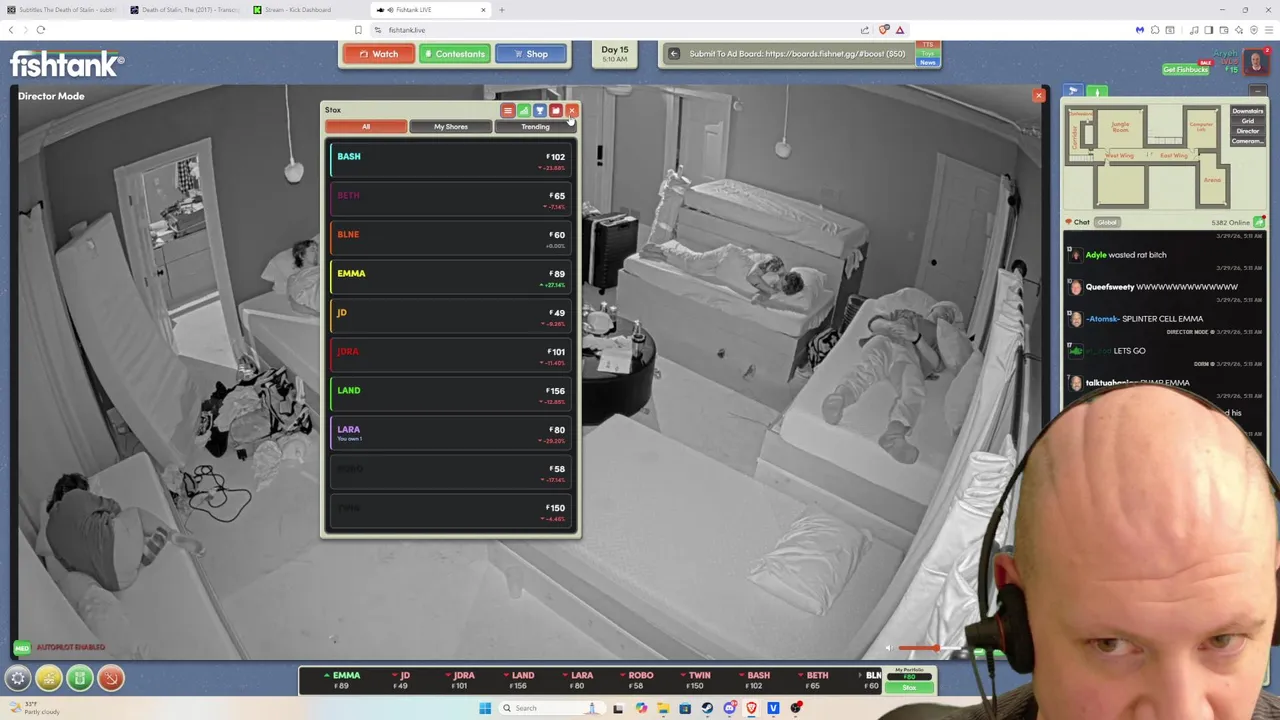
Task: Click the fishtank logo
Action: (67, 65)
